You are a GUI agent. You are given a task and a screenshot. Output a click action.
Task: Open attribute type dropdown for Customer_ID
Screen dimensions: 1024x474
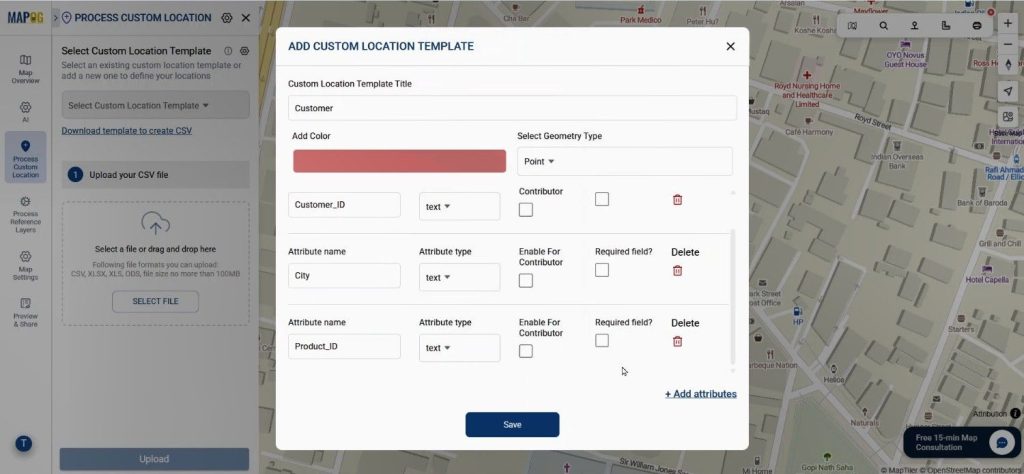pyautogui.click(x=459, y=206)
